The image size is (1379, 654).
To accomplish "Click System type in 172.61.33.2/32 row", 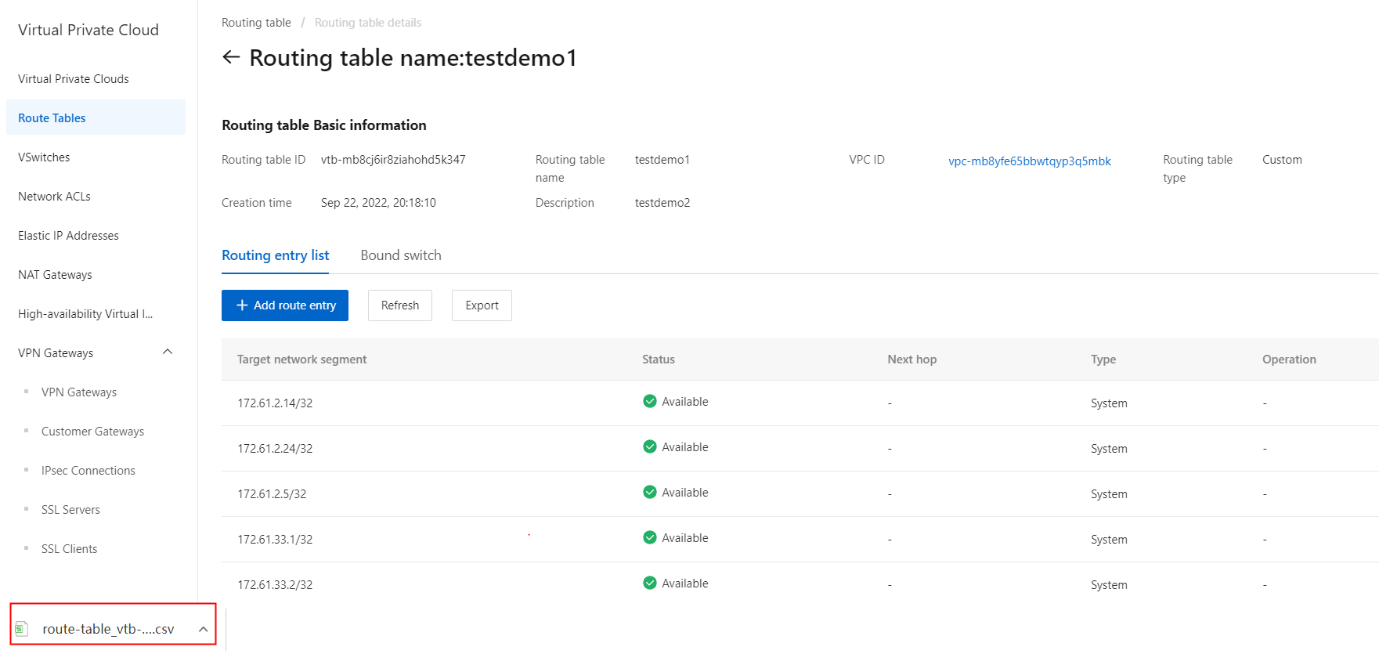I will point(1108,585).
